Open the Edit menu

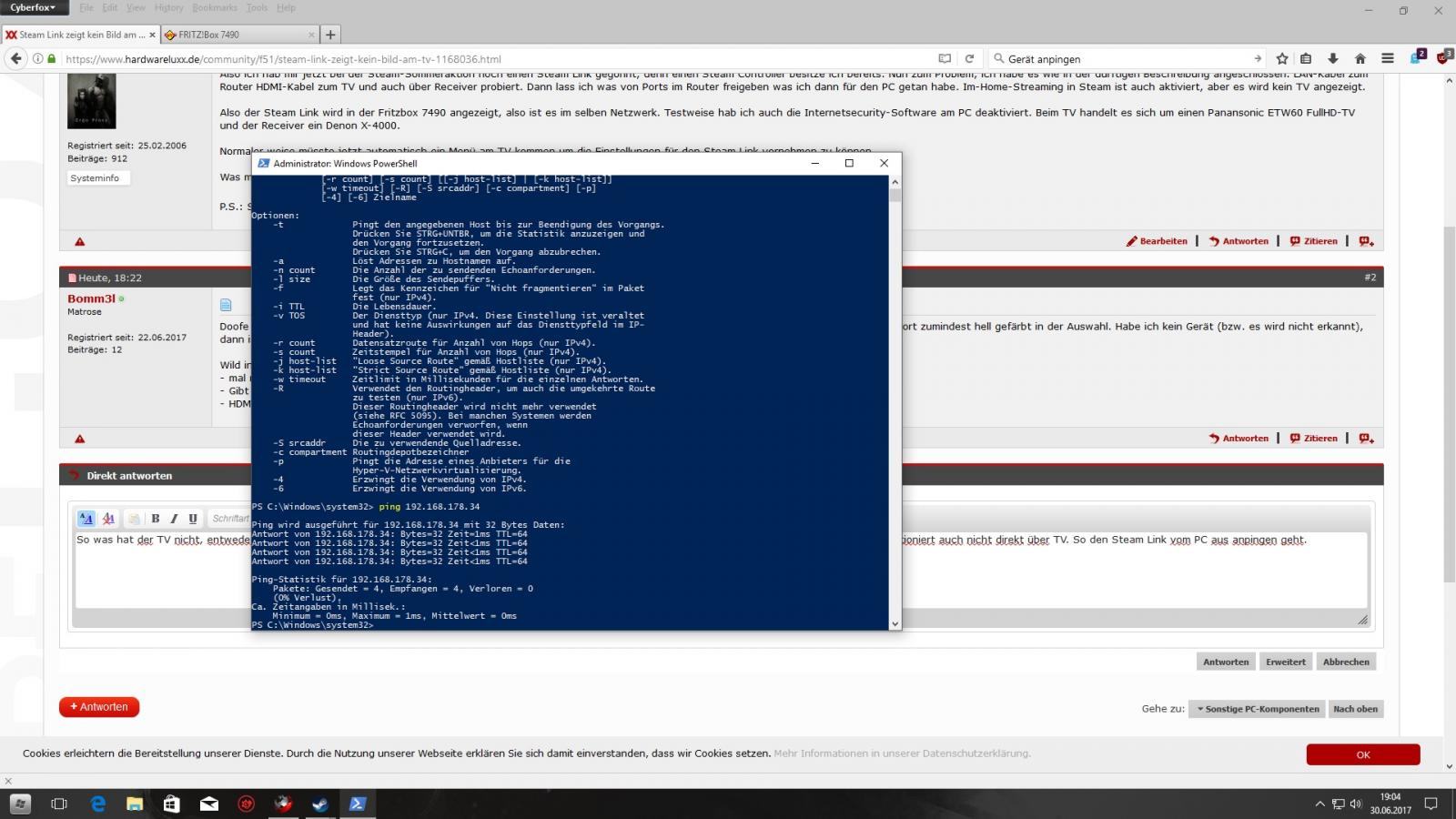coord(109,8)
